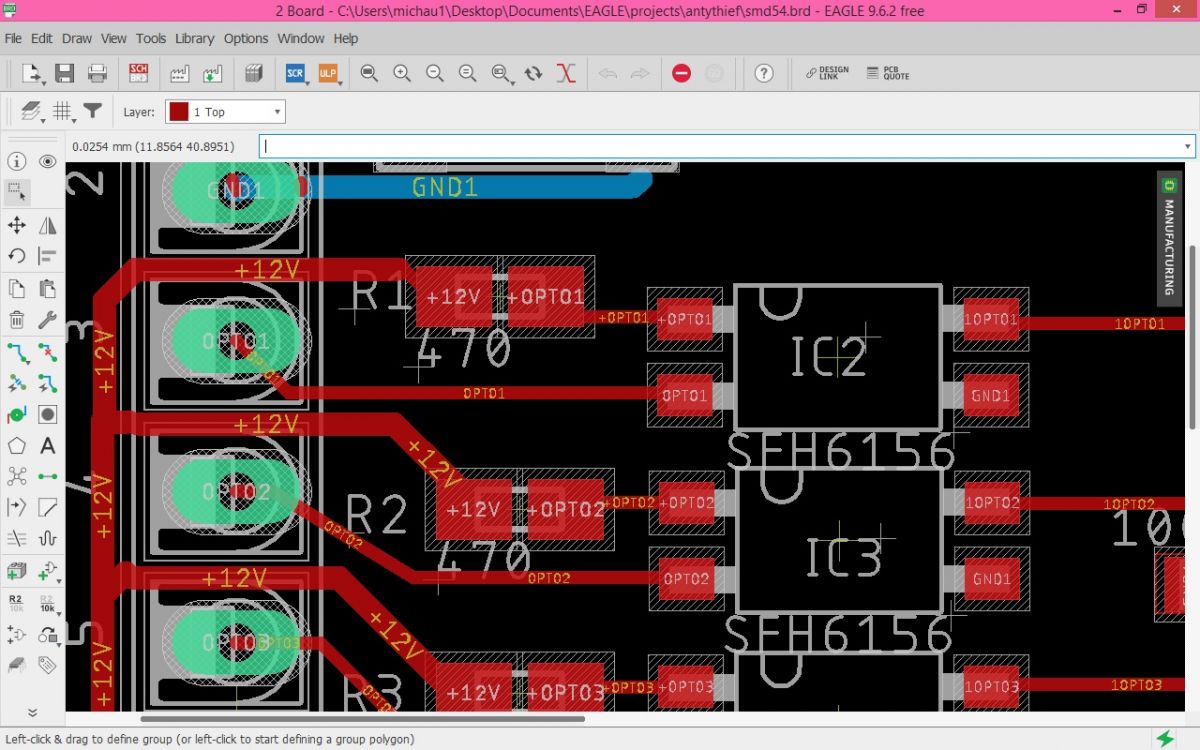Viewport: 1200px width, 750px height.
Task: Select the Route airwire tool
Action: coord(17,352)
